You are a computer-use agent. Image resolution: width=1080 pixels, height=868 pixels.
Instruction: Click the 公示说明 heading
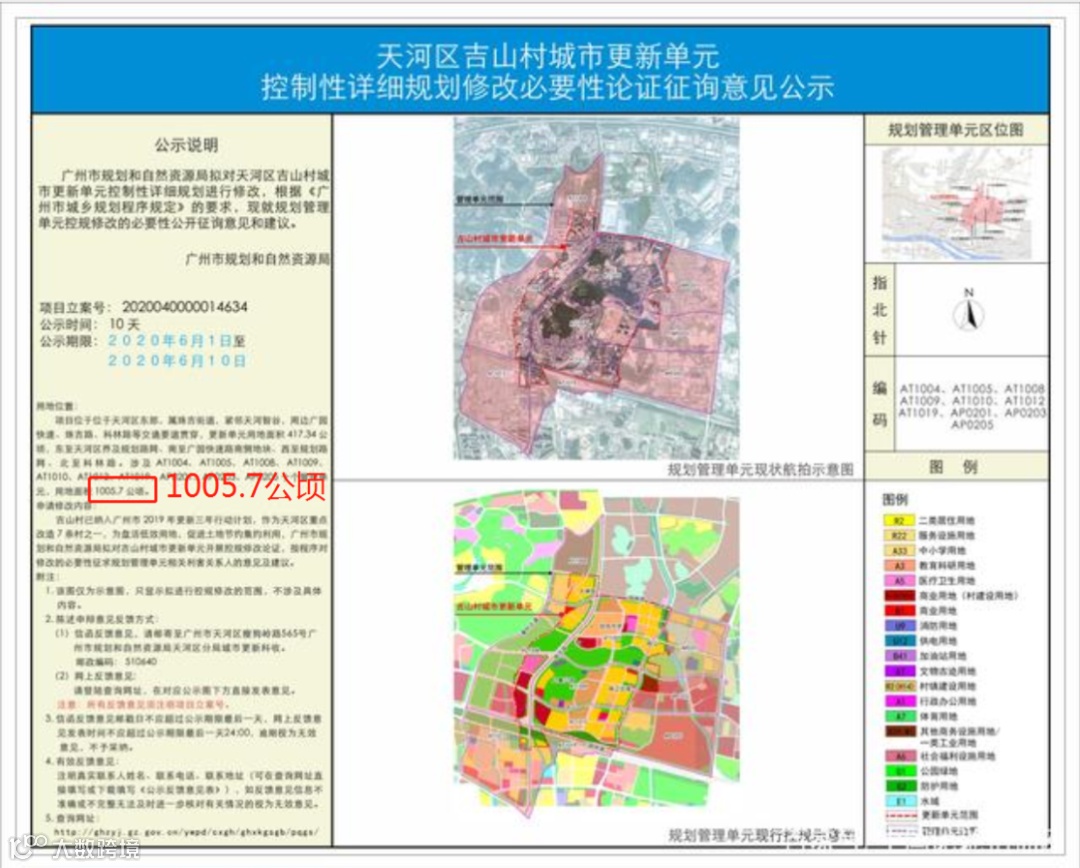click(x=186, y=145)
